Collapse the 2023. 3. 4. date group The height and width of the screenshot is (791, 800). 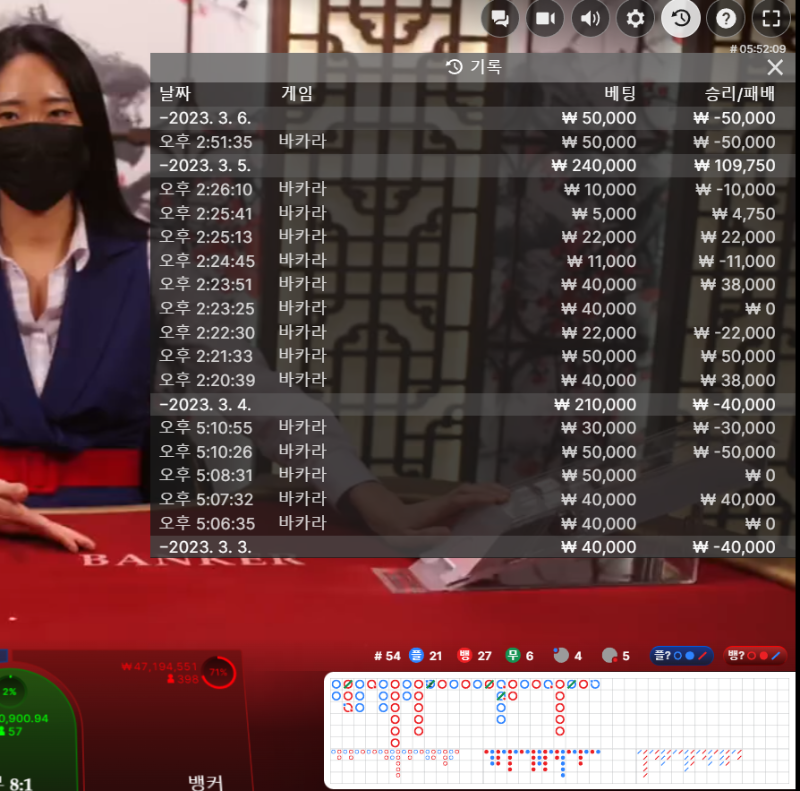[x=472, y=405]
